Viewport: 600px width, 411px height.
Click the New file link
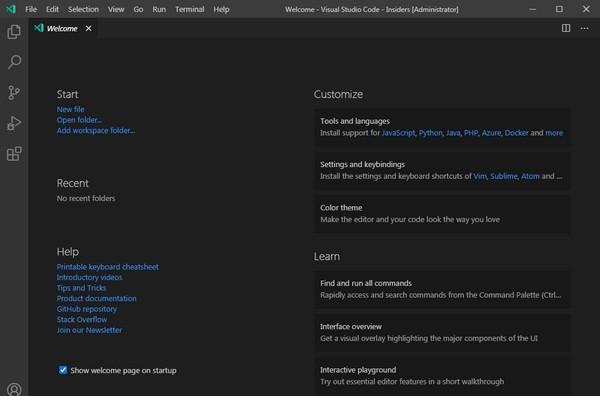coord(70,109)
